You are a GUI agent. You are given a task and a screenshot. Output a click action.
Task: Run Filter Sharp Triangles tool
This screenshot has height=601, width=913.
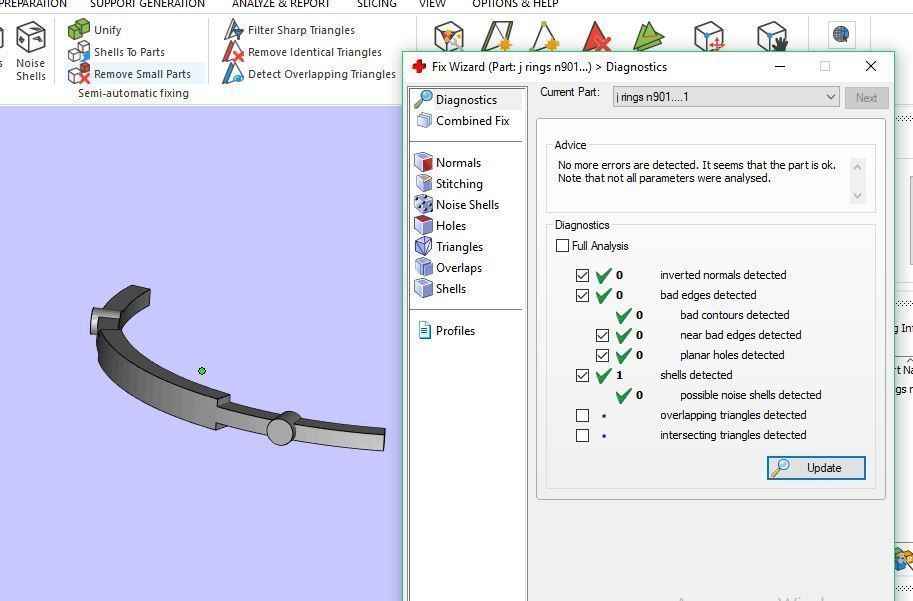(x=289, y=30)
